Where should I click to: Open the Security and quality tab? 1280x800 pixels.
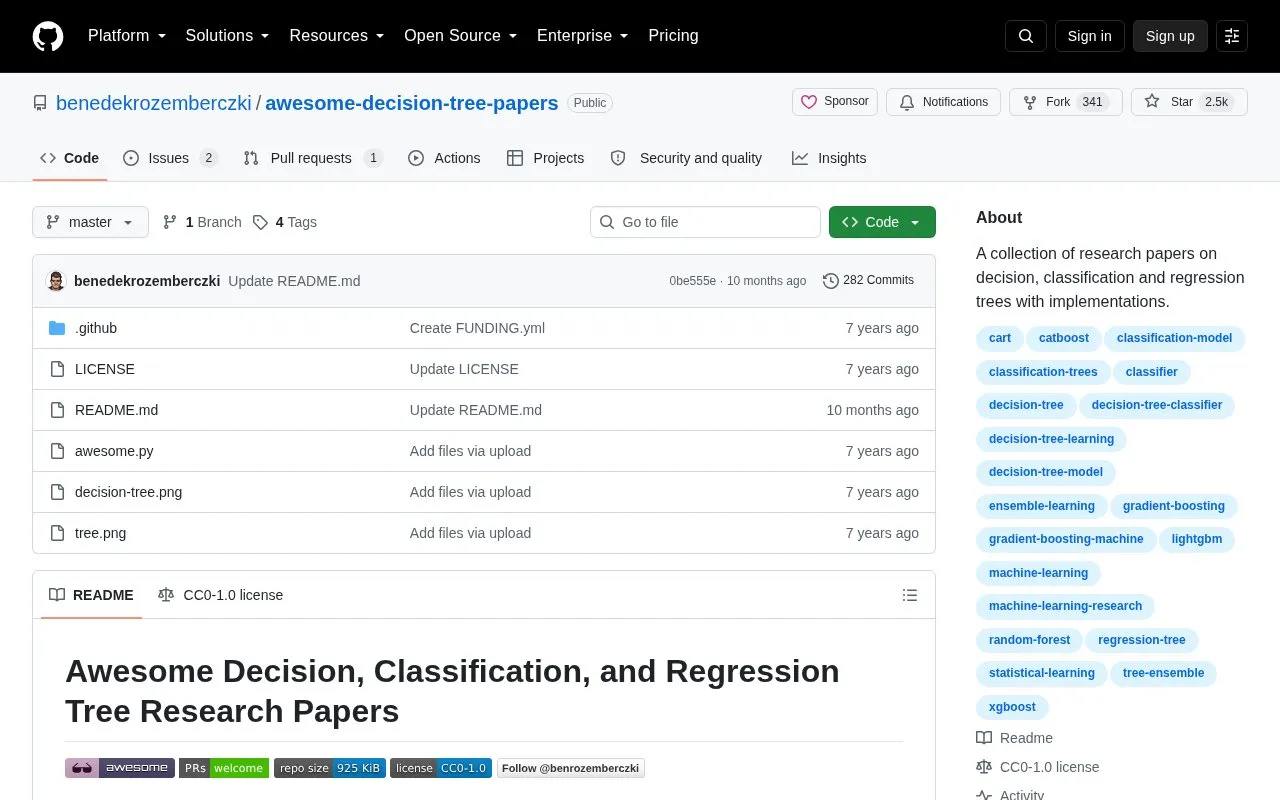686,158
